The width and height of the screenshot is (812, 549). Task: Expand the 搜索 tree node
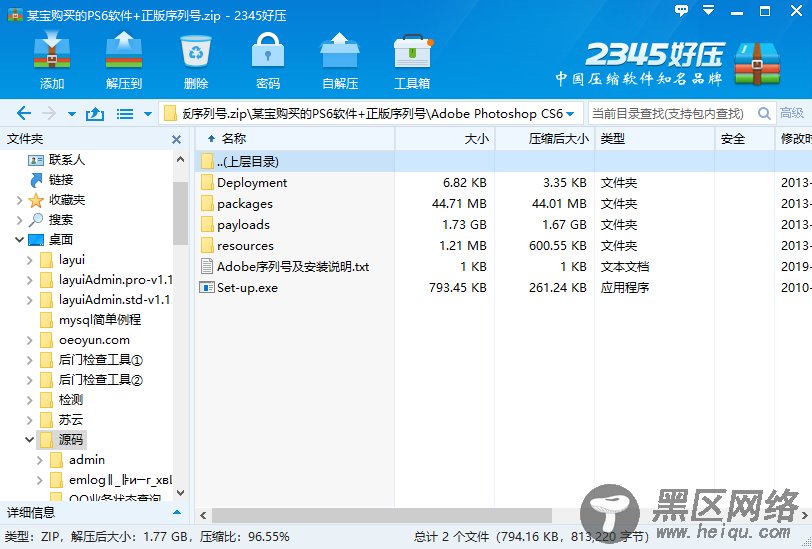pyautogui.click(x=19, y=220)
